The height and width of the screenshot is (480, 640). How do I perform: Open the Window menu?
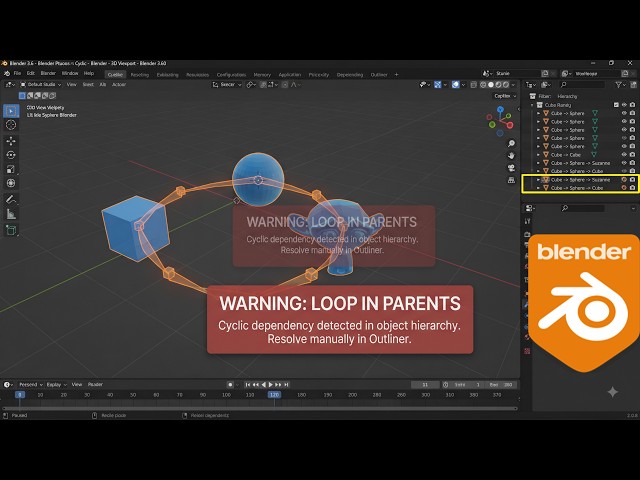[x=70, y=73]
